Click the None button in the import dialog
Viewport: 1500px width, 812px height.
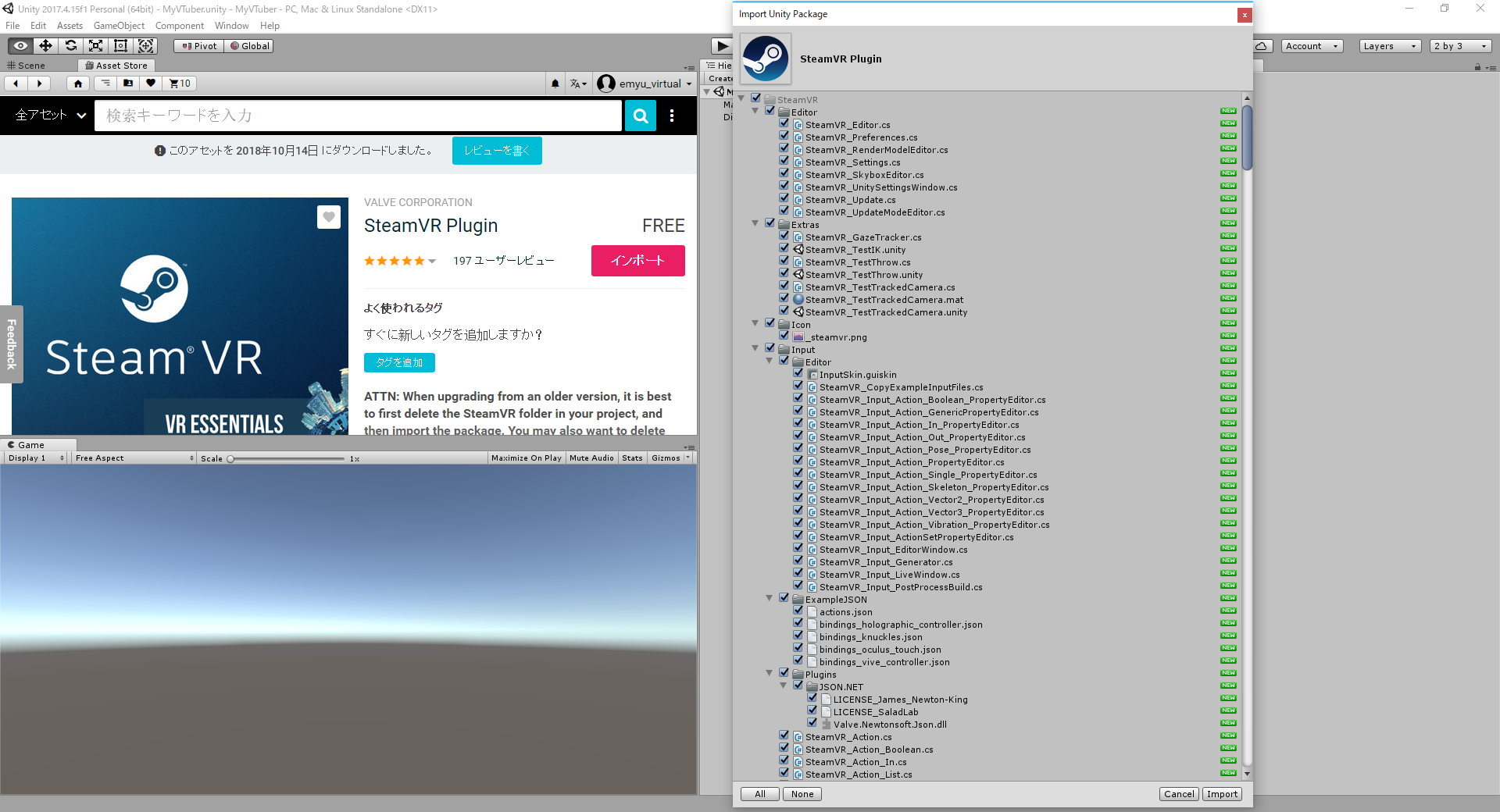(802, 793)
